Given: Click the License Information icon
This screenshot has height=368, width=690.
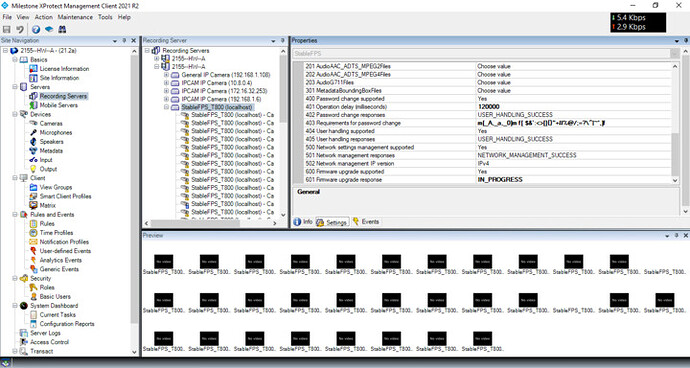Looking at the screenshot, I should (x=33, y=69).
